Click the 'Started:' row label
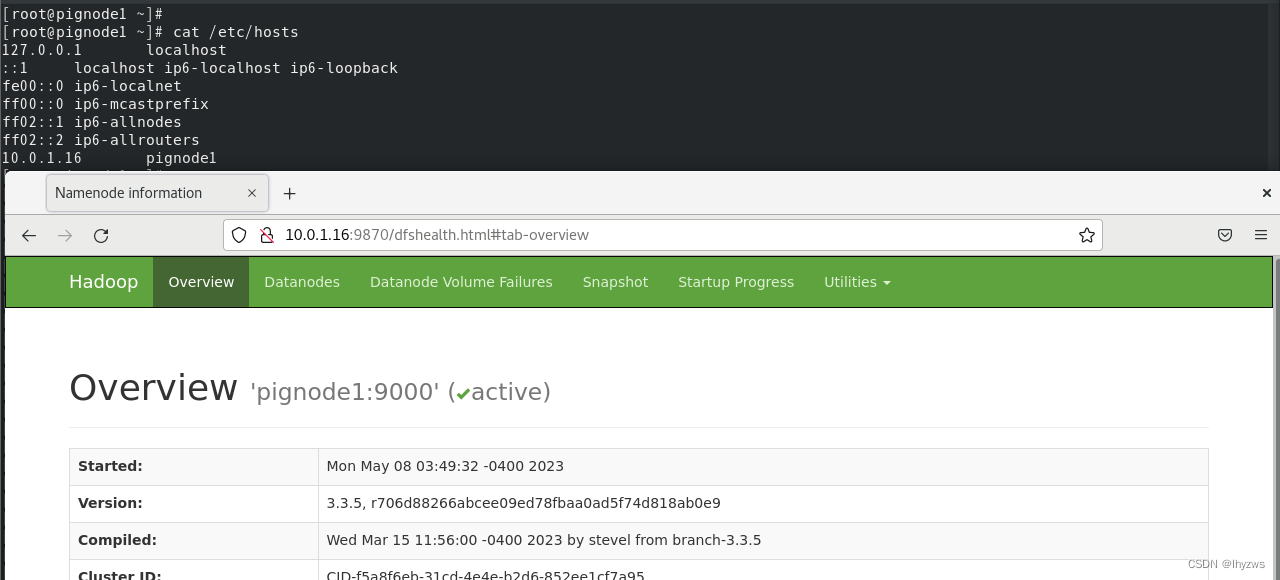This screenshot has width=1280, height=580. (x=110, y=466)
